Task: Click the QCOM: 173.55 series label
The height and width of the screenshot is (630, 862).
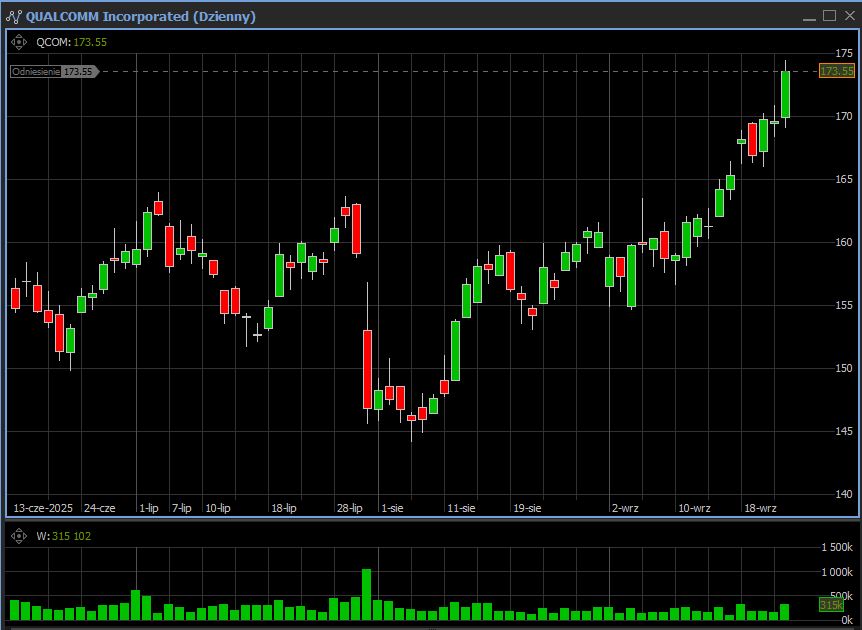Action: [x=71, y=42]
